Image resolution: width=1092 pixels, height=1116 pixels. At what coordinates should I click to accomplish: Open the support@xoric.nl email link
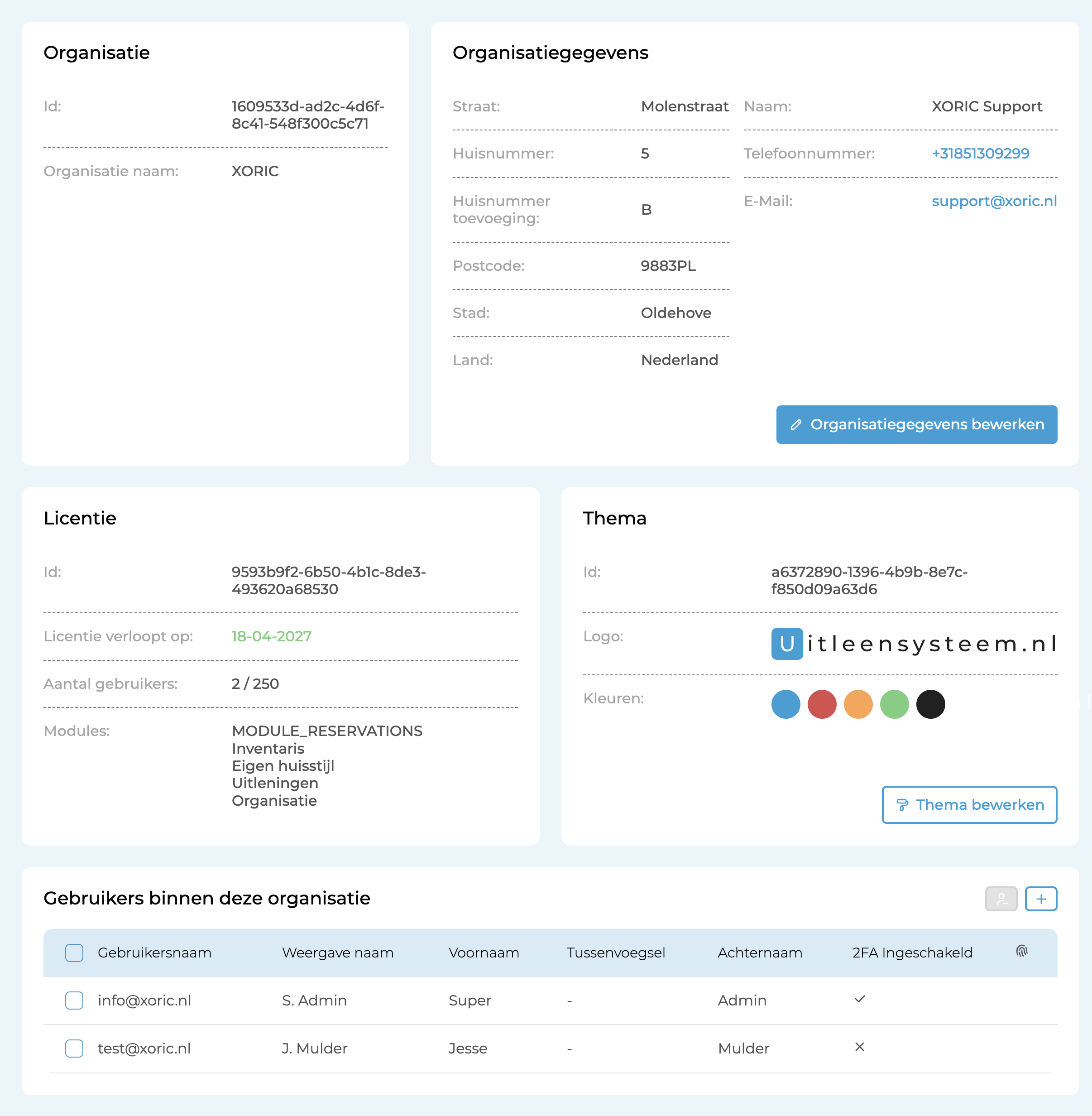[x=994, y=201]
